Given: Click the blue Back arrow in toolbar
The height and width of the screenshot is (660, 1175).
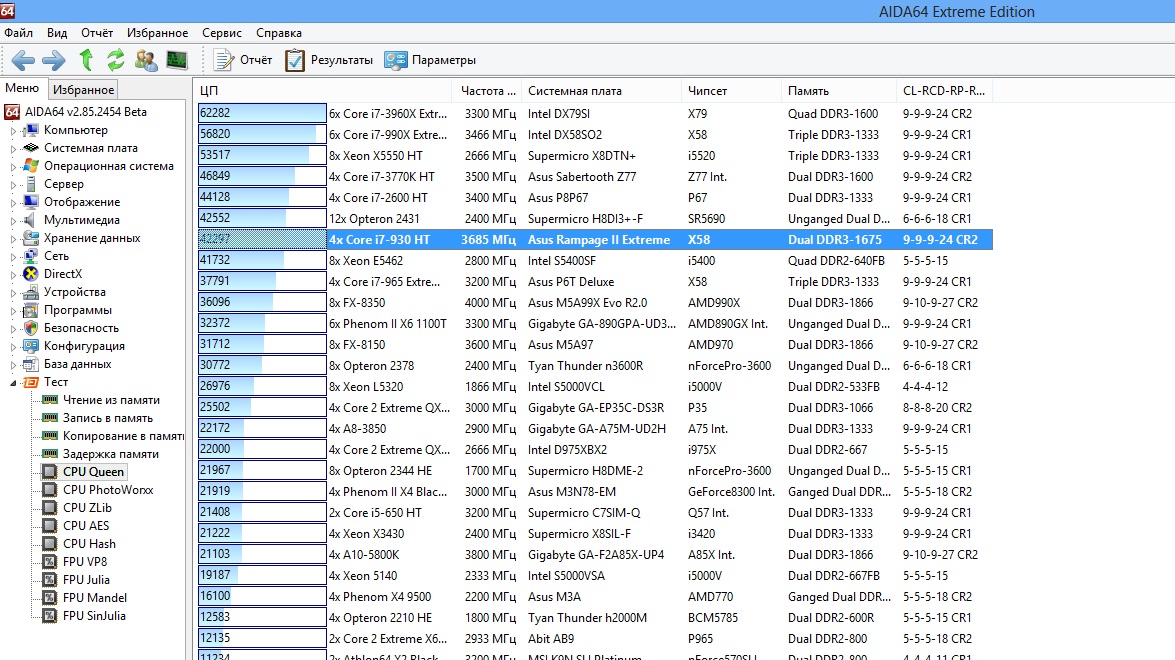Looking at the screenshot, I should 23,60.
